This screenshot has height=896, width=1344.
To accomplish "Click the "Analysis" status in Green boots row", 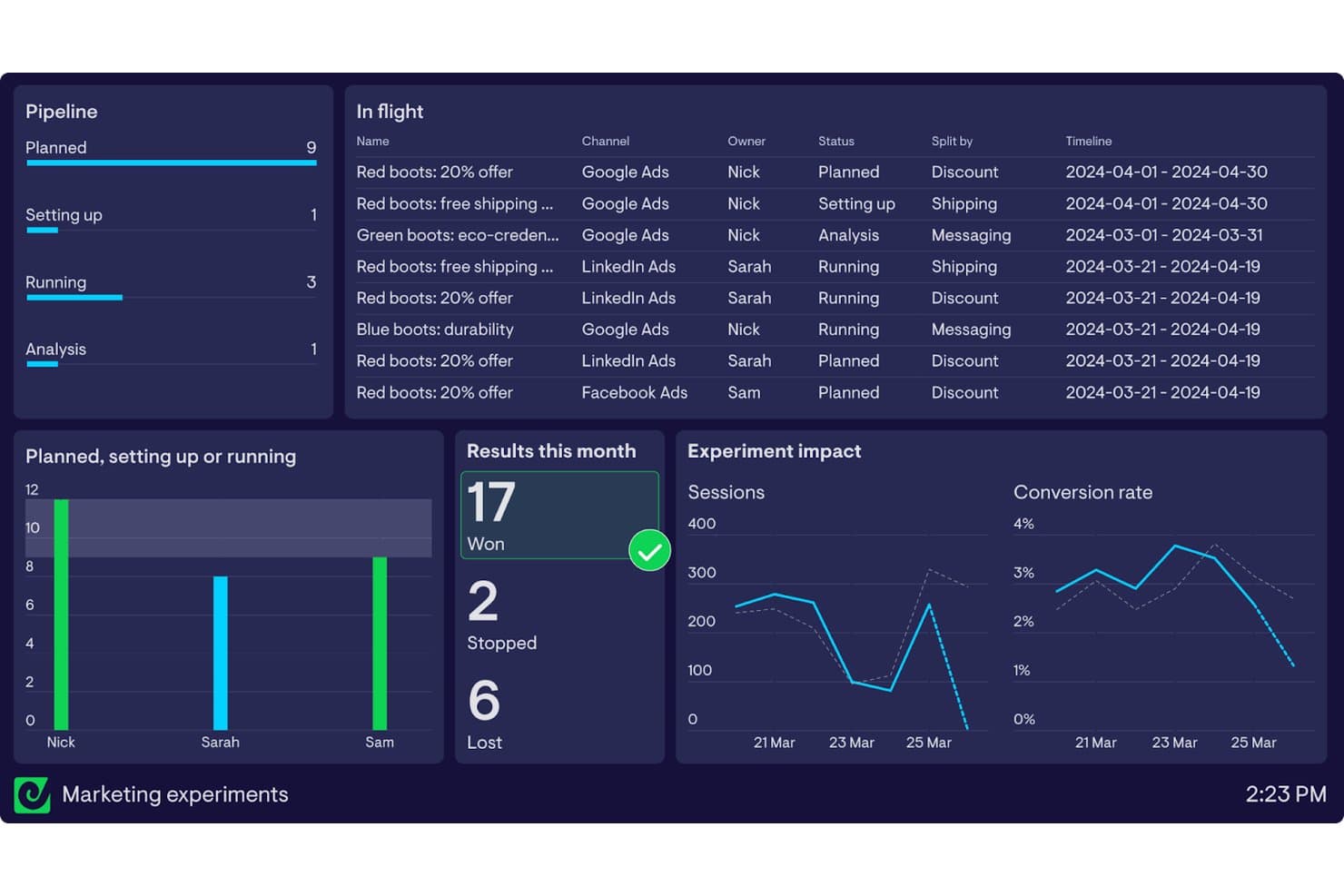I will pos(848,235).
